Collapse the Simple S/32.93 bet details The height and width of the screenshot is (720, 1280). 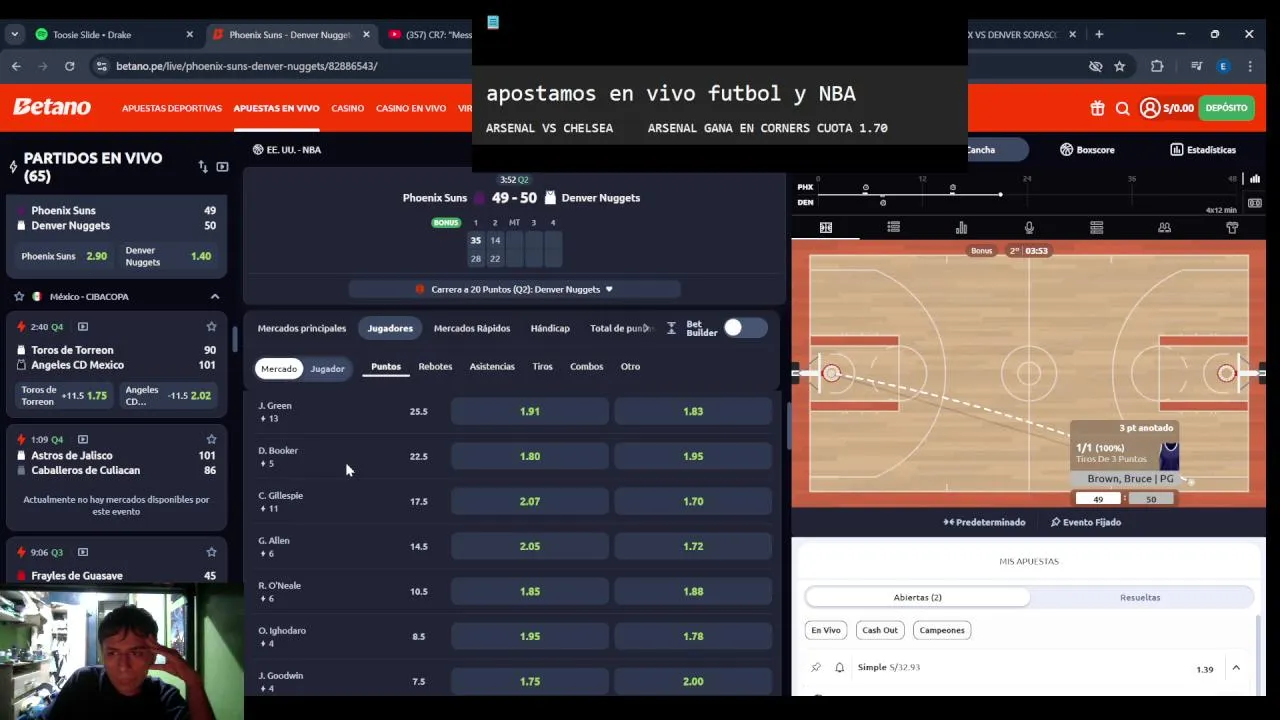click(x=1236, y=668)
